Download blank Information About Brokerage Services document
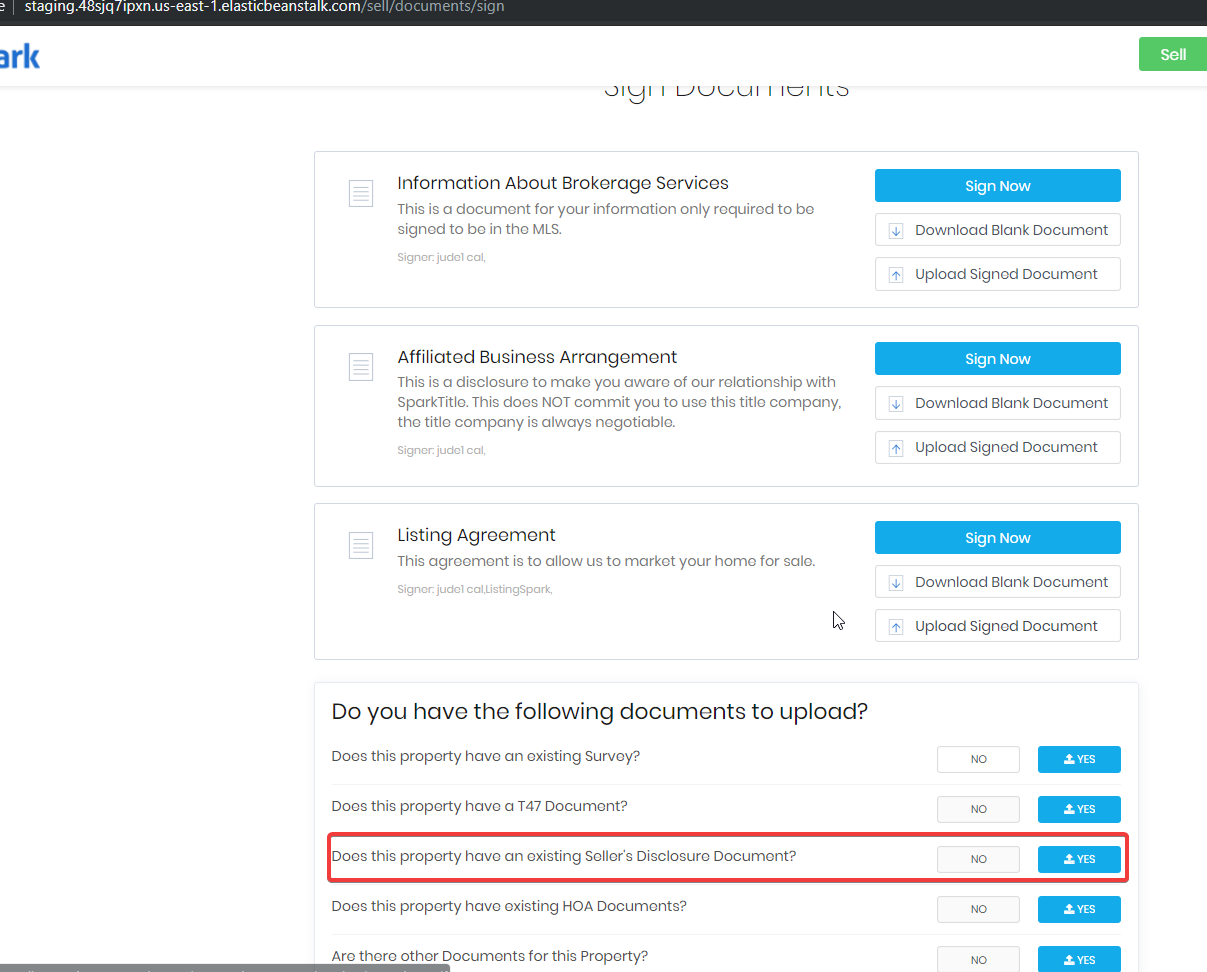The width and height of the screenshot is (1207, 972). pyautogui.click(x=997, y=230)
